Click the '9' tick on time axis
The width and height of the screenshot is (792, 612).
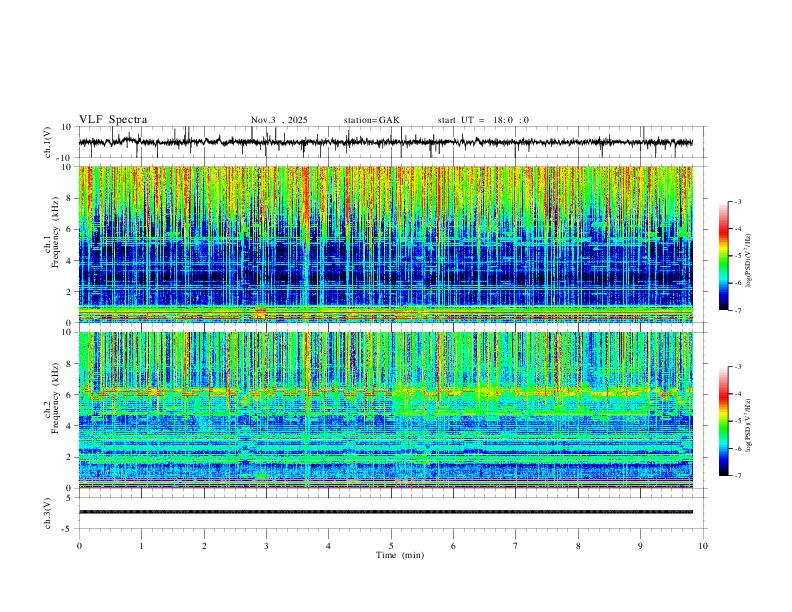tap(640, 546)
